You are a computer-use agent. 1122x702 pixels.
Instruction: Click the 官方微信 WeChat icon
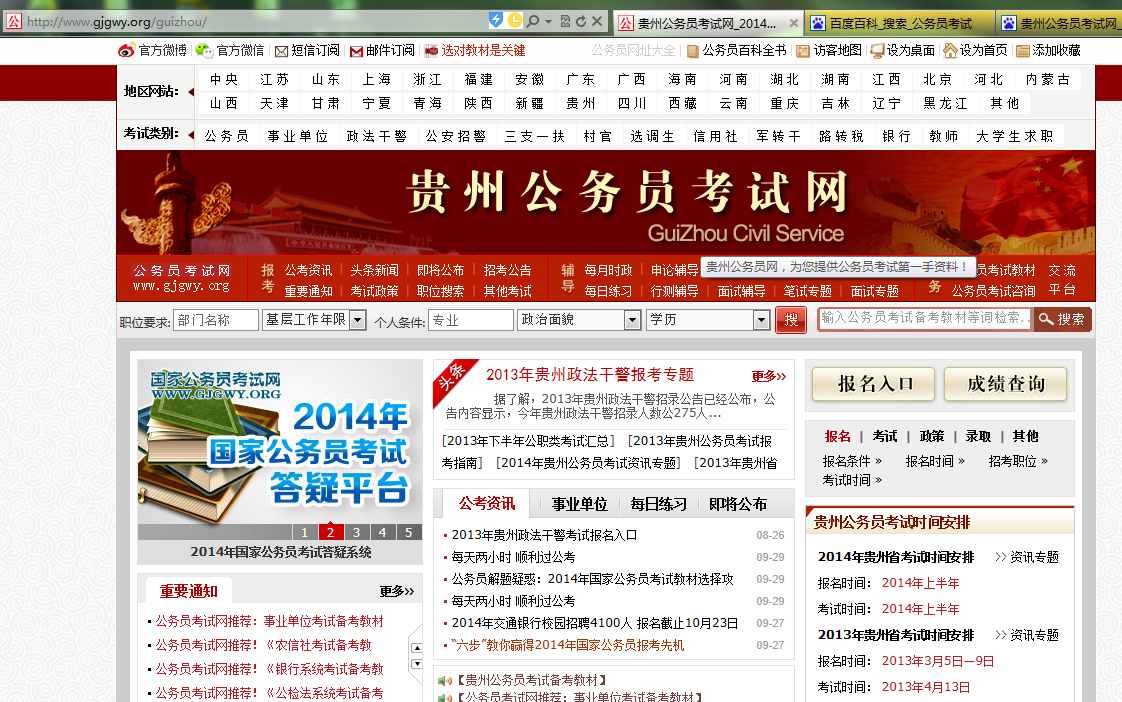[204, 50]
